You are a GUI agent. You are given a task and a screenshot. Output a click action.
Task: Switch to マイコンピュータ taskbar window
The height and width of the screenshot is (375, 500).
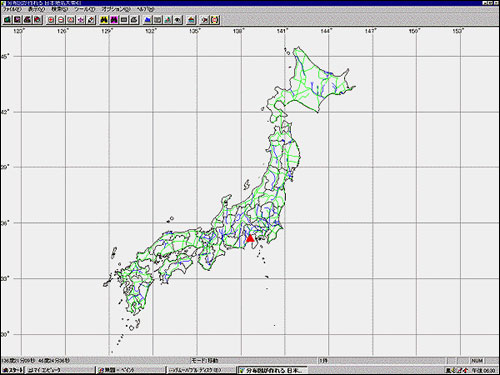[x=61, y=370]
